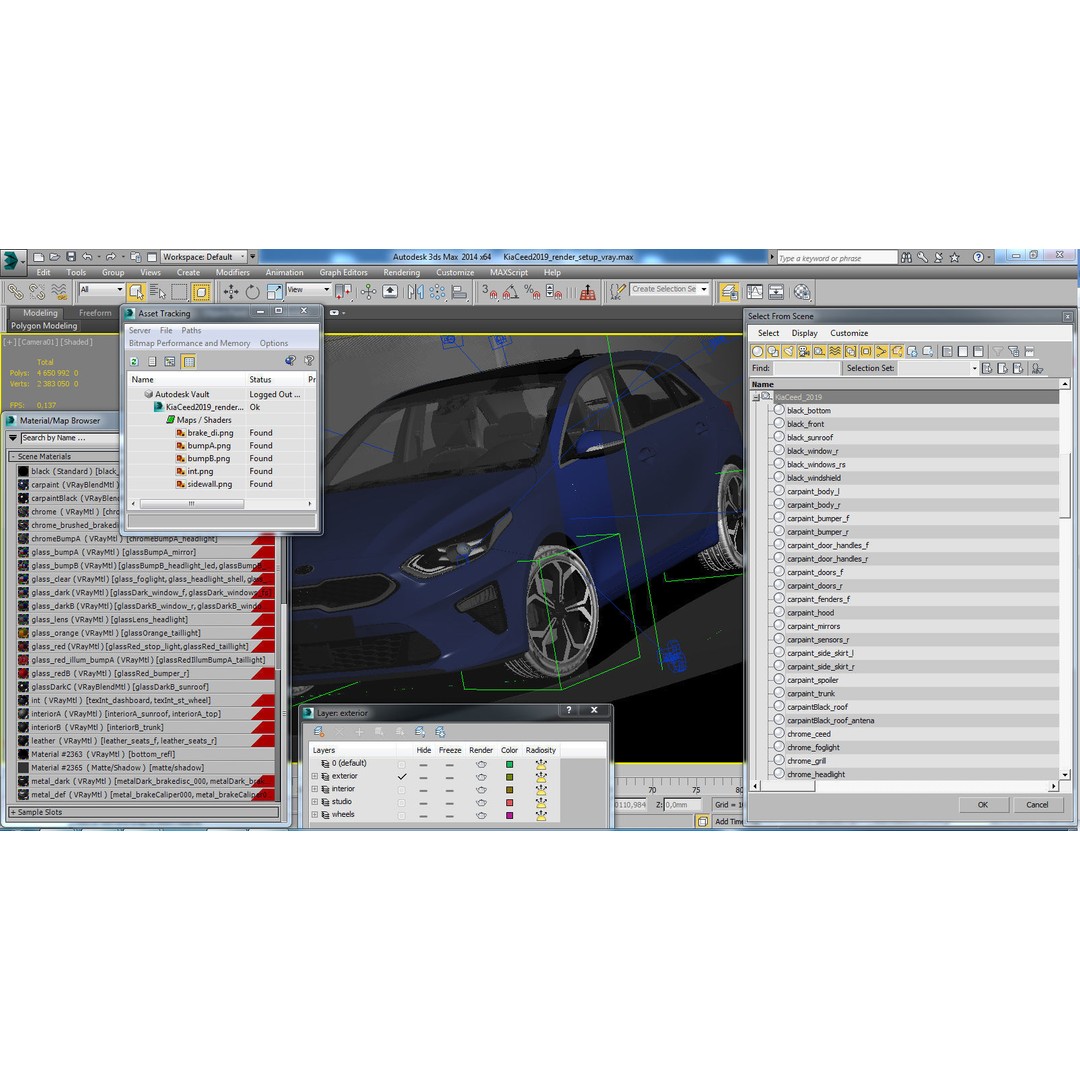The height and width of the screenshot is (1080, 1080).
Task: Click the Select Object tool icon
Action: (136, 292)
